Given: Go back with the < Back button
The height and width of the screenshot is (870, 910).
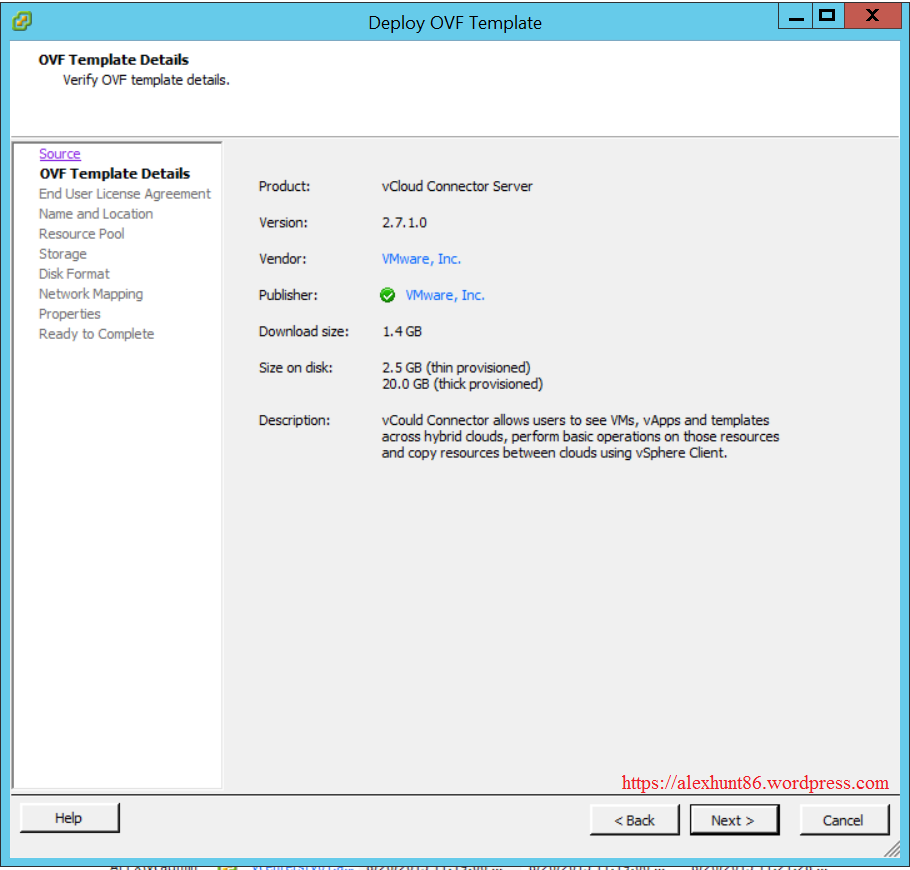Looking at the screenshot, I should coord(634,820).
